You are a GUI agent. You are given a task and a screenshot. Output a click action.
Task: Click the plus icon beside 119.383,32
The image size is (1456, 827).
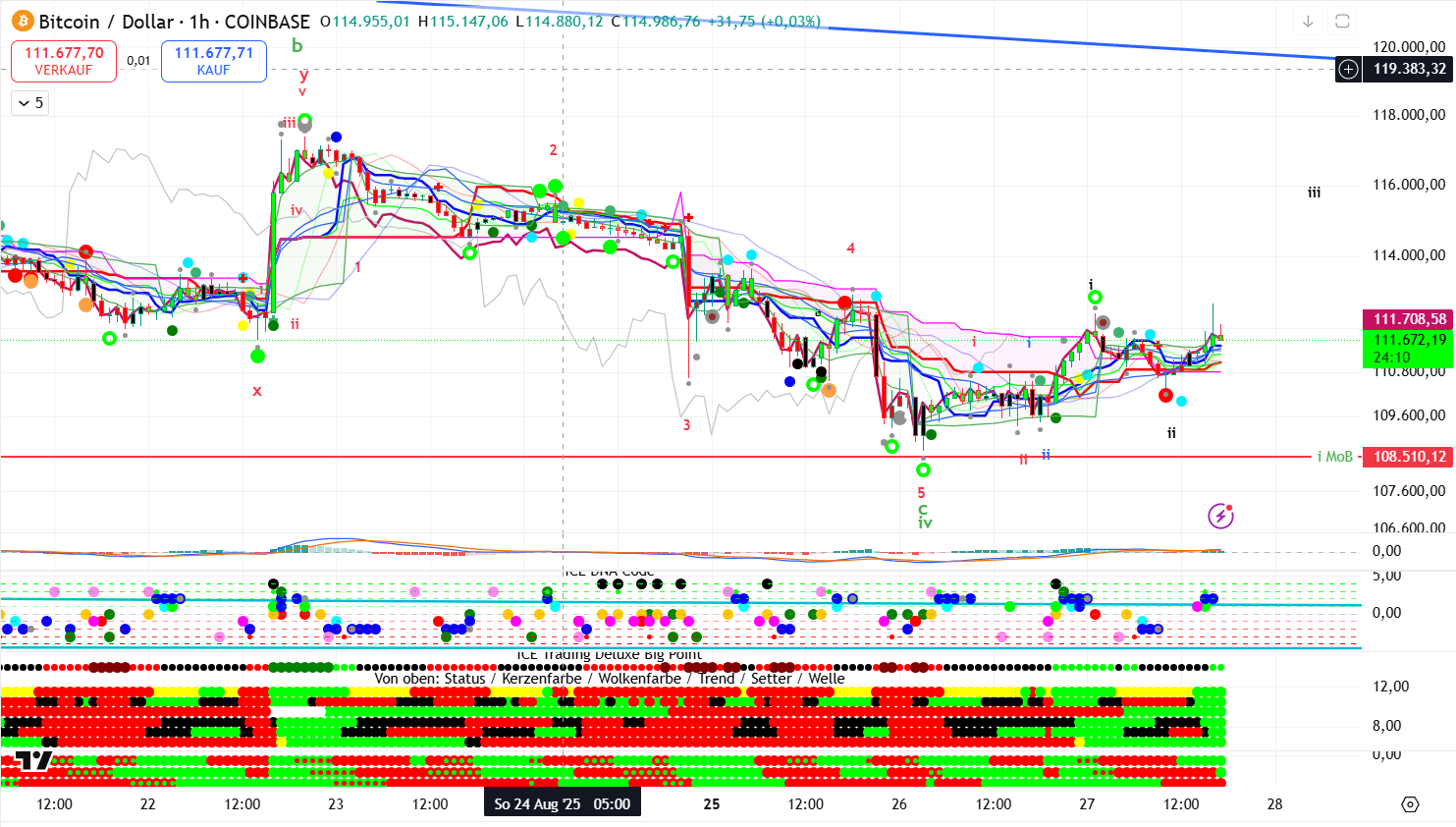click(x=1349, y=69)
